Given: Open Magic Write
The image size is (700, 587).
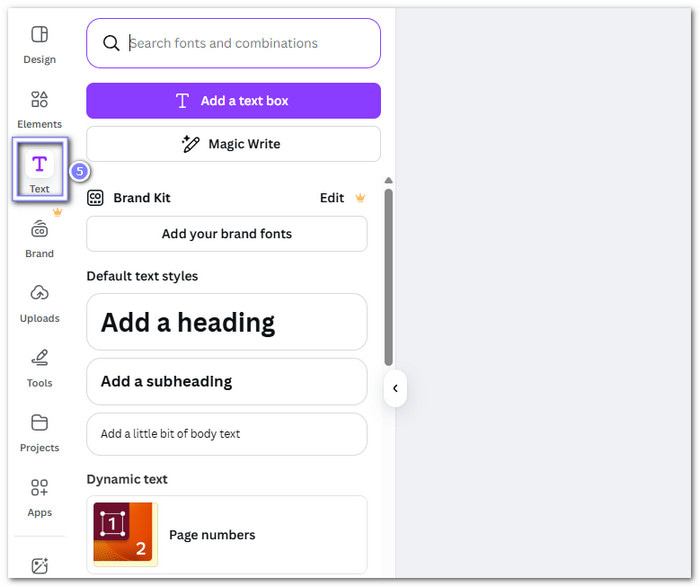Looking at the screenshot, I should [233, 144].
